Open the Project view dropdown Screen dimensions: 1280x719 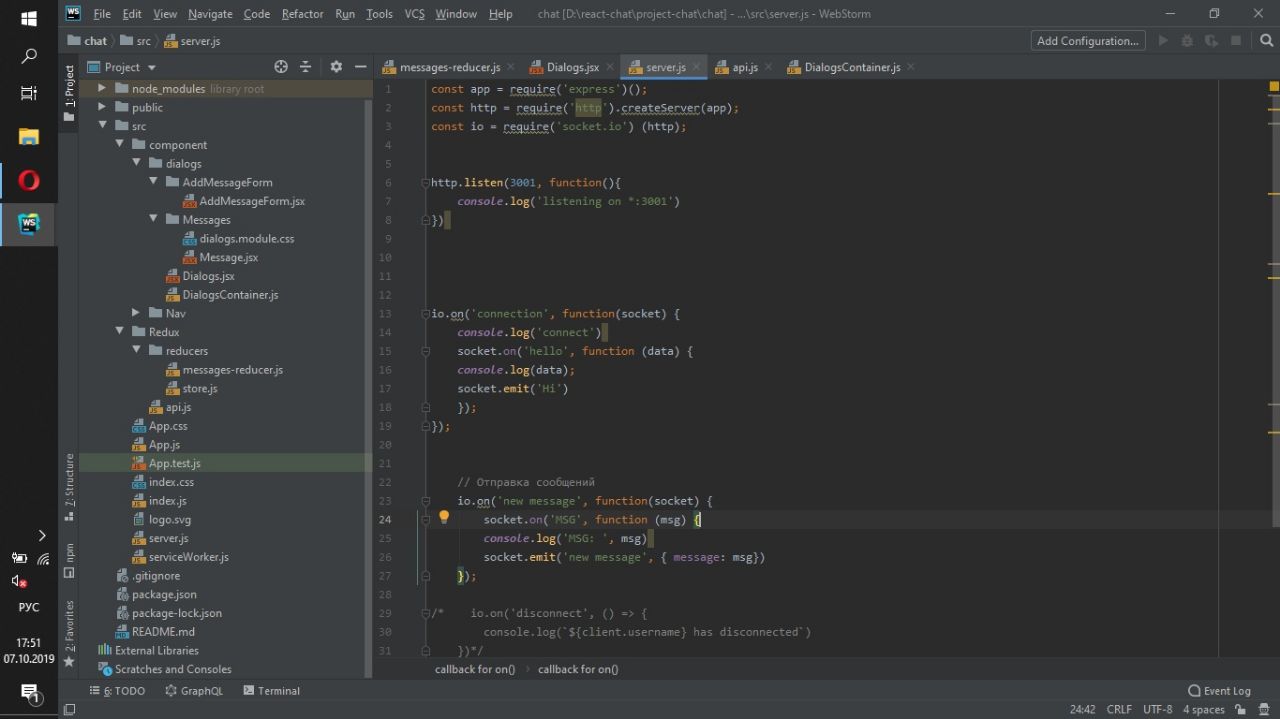[x=130, y=67]
